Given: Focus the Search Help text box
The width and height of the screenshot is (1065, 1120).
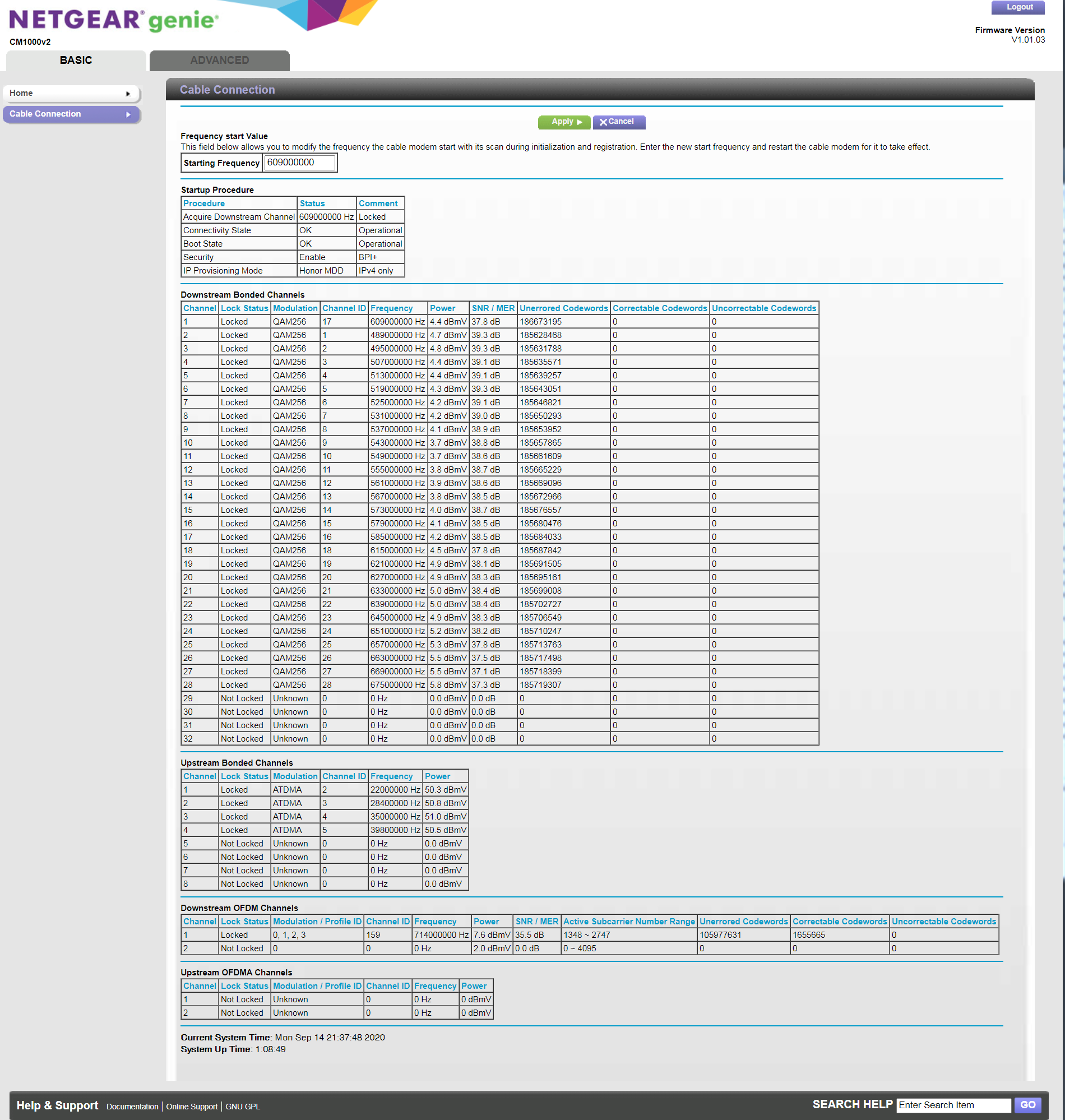Looking at the screenshot, I should pos(953,1105).
